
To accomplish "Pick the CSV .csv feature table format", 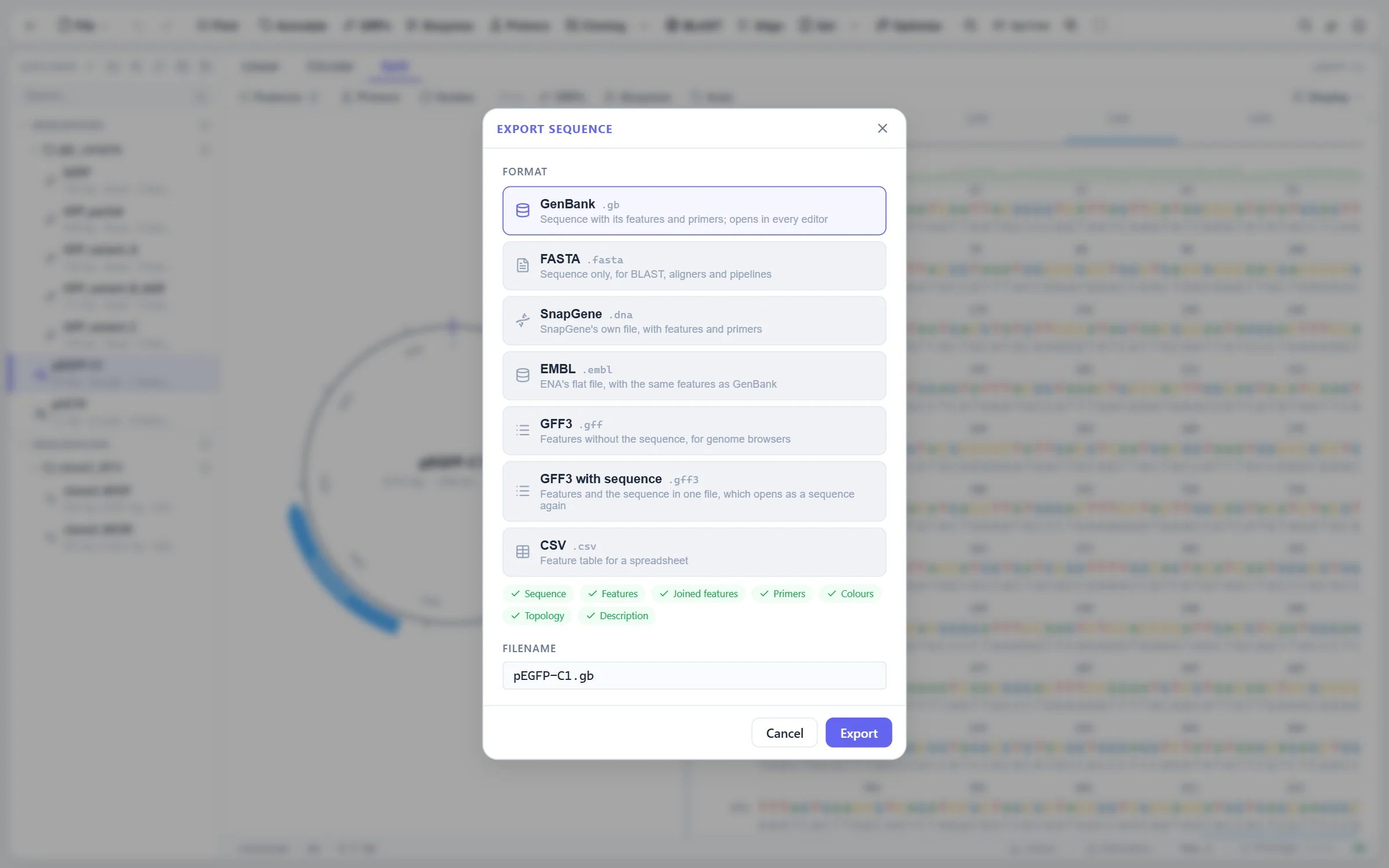I will (694, 552).
